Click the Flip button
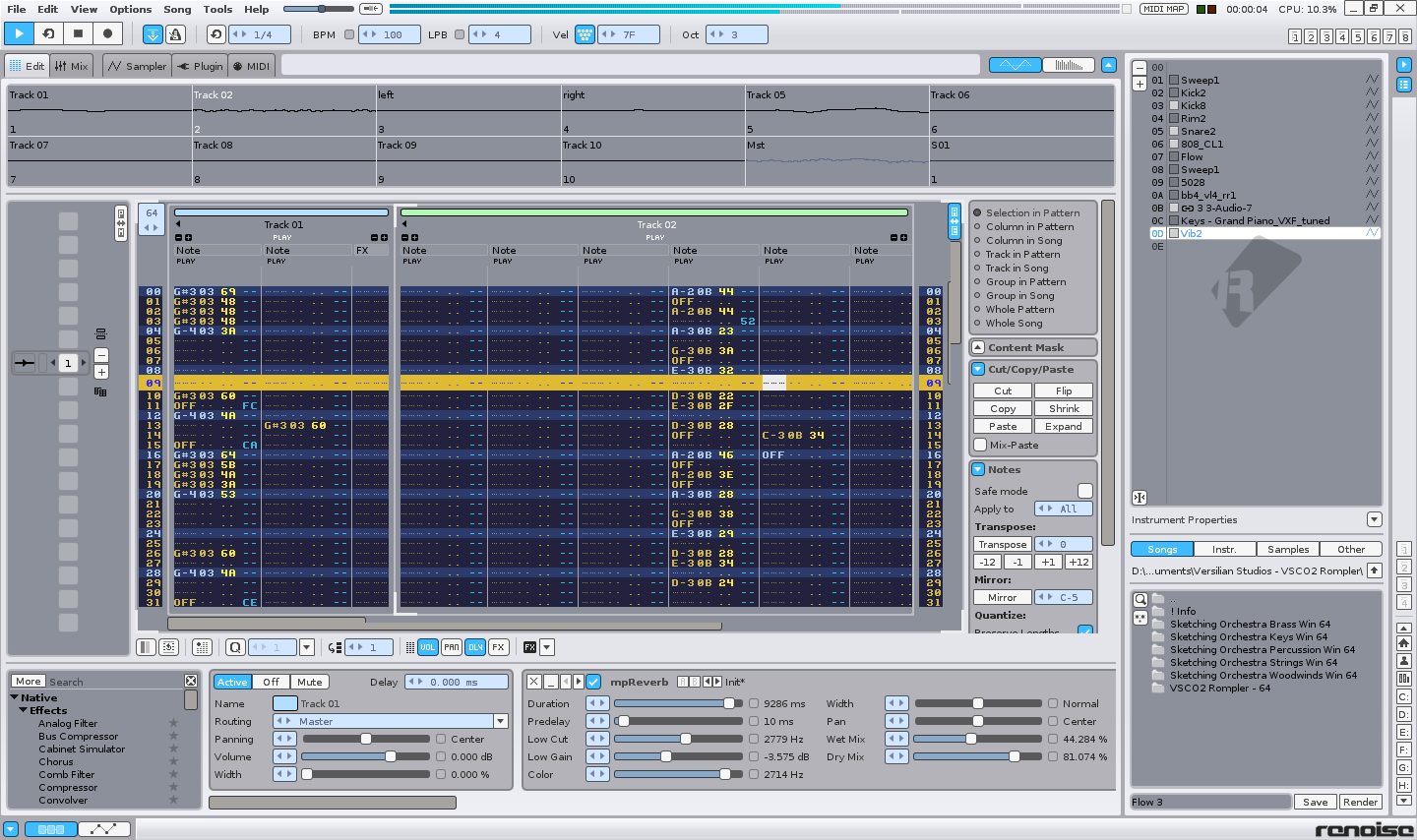Image resolution: width=1417 pixels, height=840 pixels. click(1064, 390)
